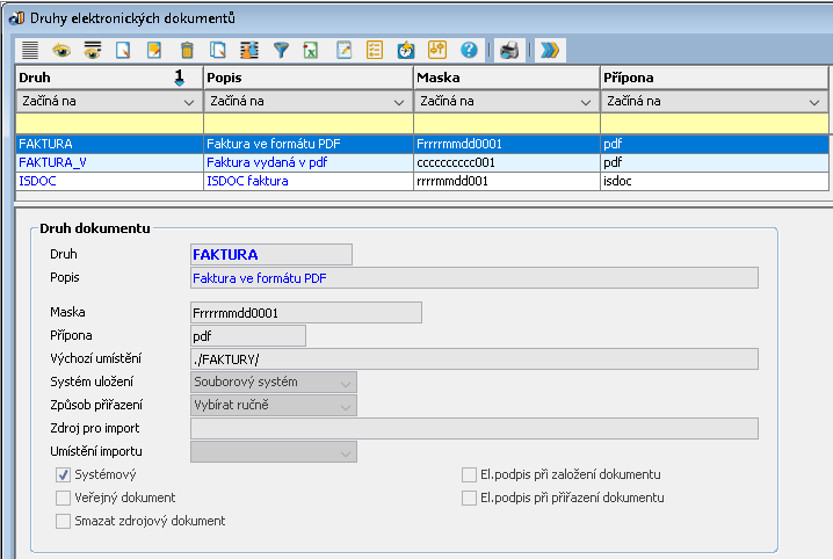Enable the Veřejný dokument checkbox
This screenshot has height=560, width=833.
[64, 498]
